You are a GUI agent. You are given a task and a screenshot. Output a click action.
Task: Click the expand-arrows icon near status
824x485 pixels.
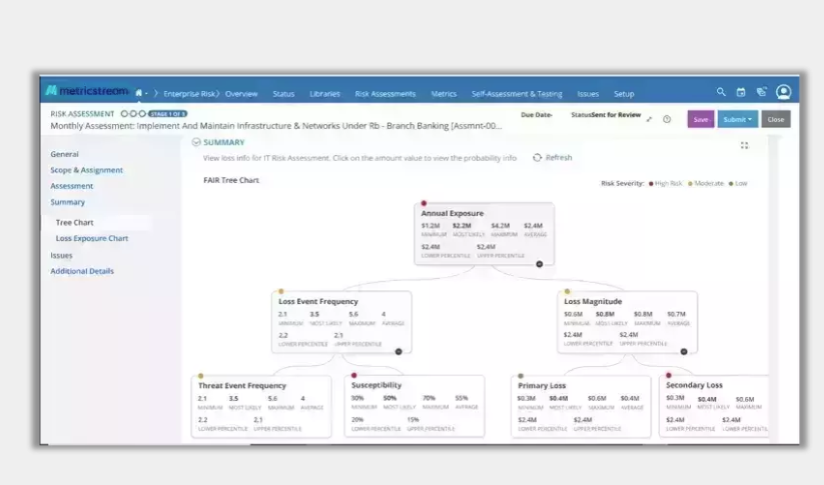pos(650,119)
